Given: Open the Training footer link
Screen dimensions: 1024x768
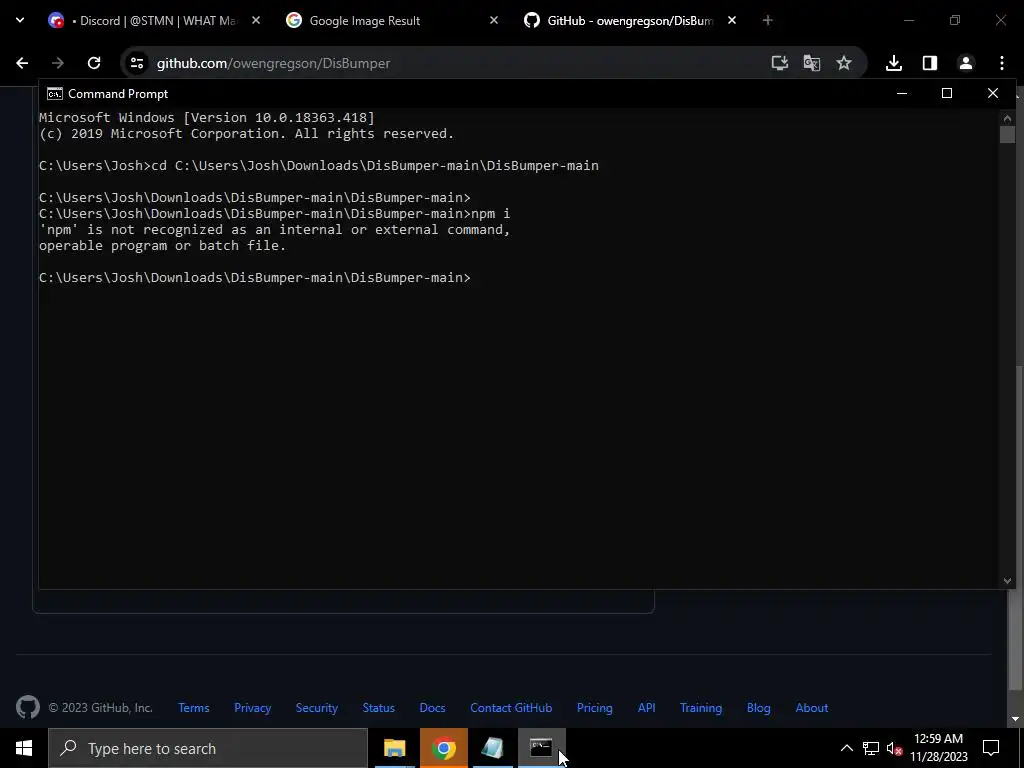Looking at the screenshot, I should pyautogui.click(x=701, y=708).
